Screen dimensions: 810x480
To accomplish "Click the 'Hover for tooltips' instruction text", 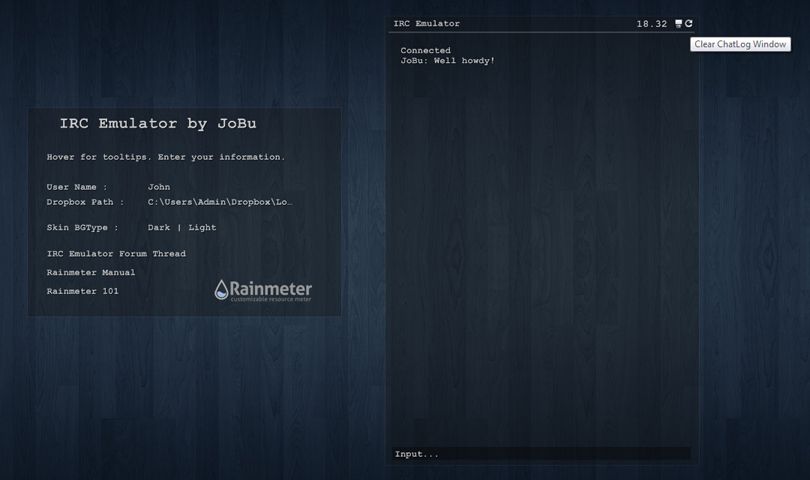I will (166, 157).
